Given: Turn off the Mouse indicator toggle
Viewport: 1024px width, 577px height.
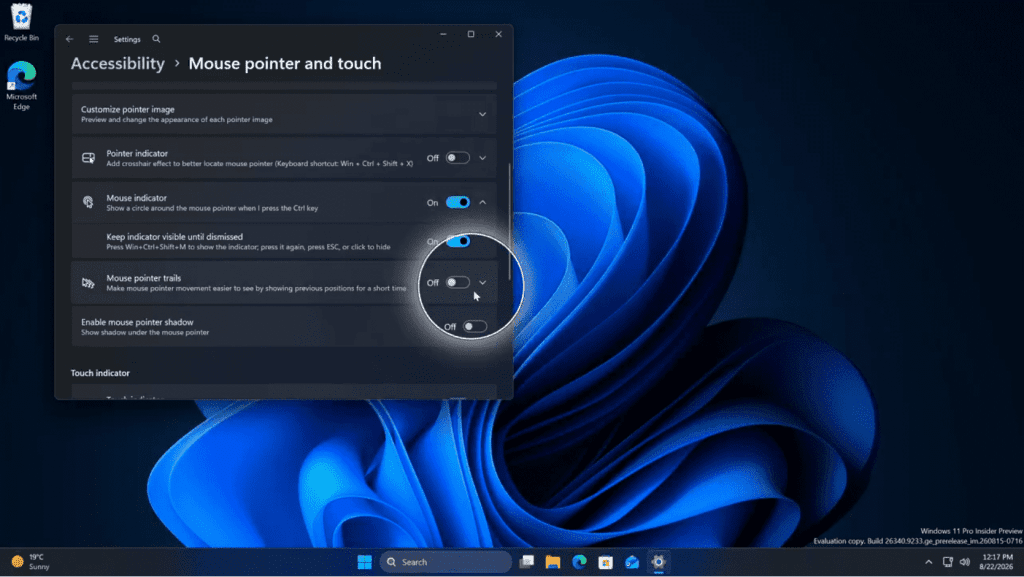Looking at the screenshot, I should point(458,202).
